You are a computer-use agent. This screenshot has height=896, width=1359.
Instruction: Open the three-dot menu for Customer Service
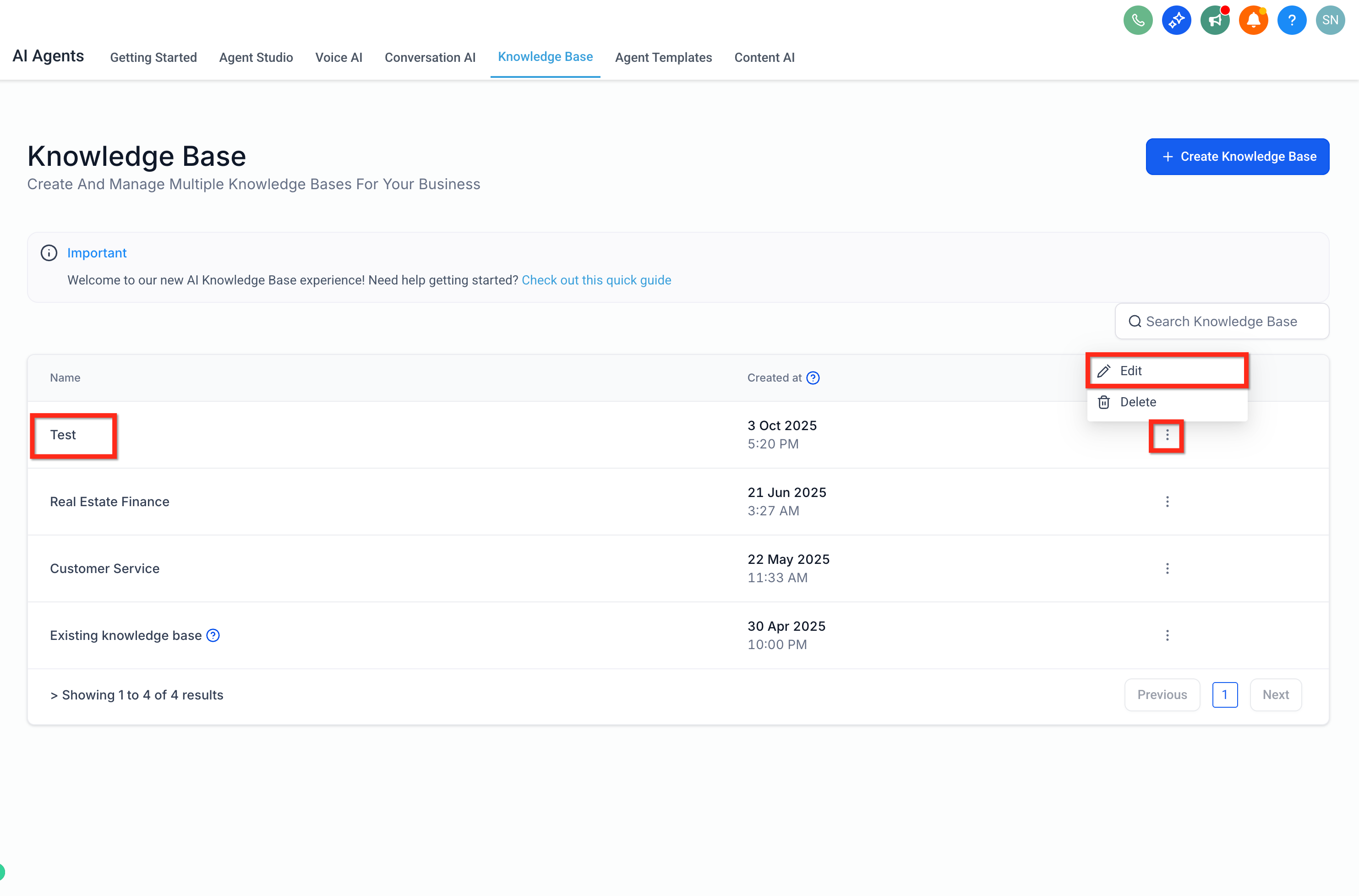click(x=1167, y=568)
